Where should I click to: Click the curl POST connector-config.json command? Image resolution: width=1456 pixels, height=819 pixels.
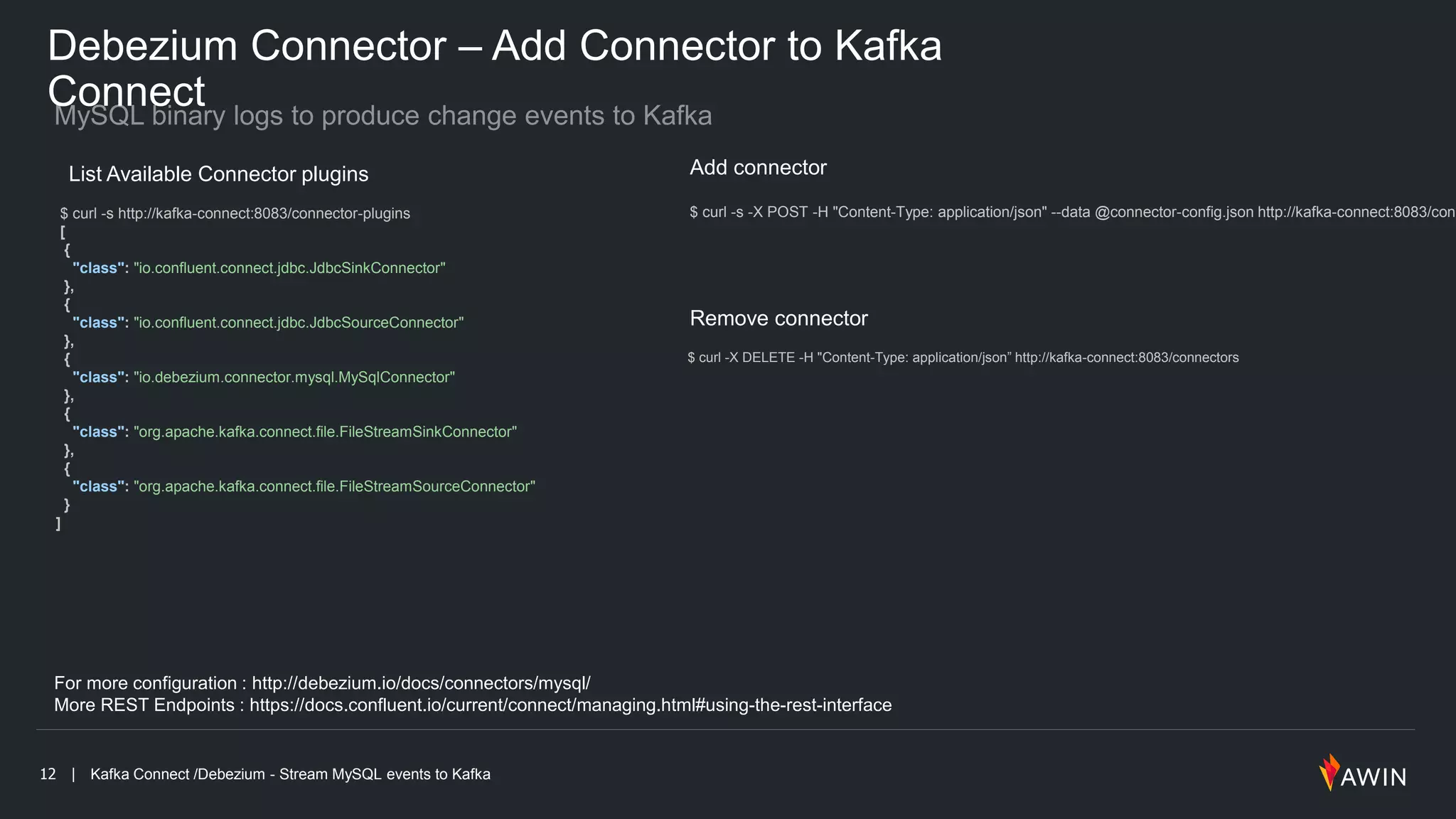point(1072,212)
